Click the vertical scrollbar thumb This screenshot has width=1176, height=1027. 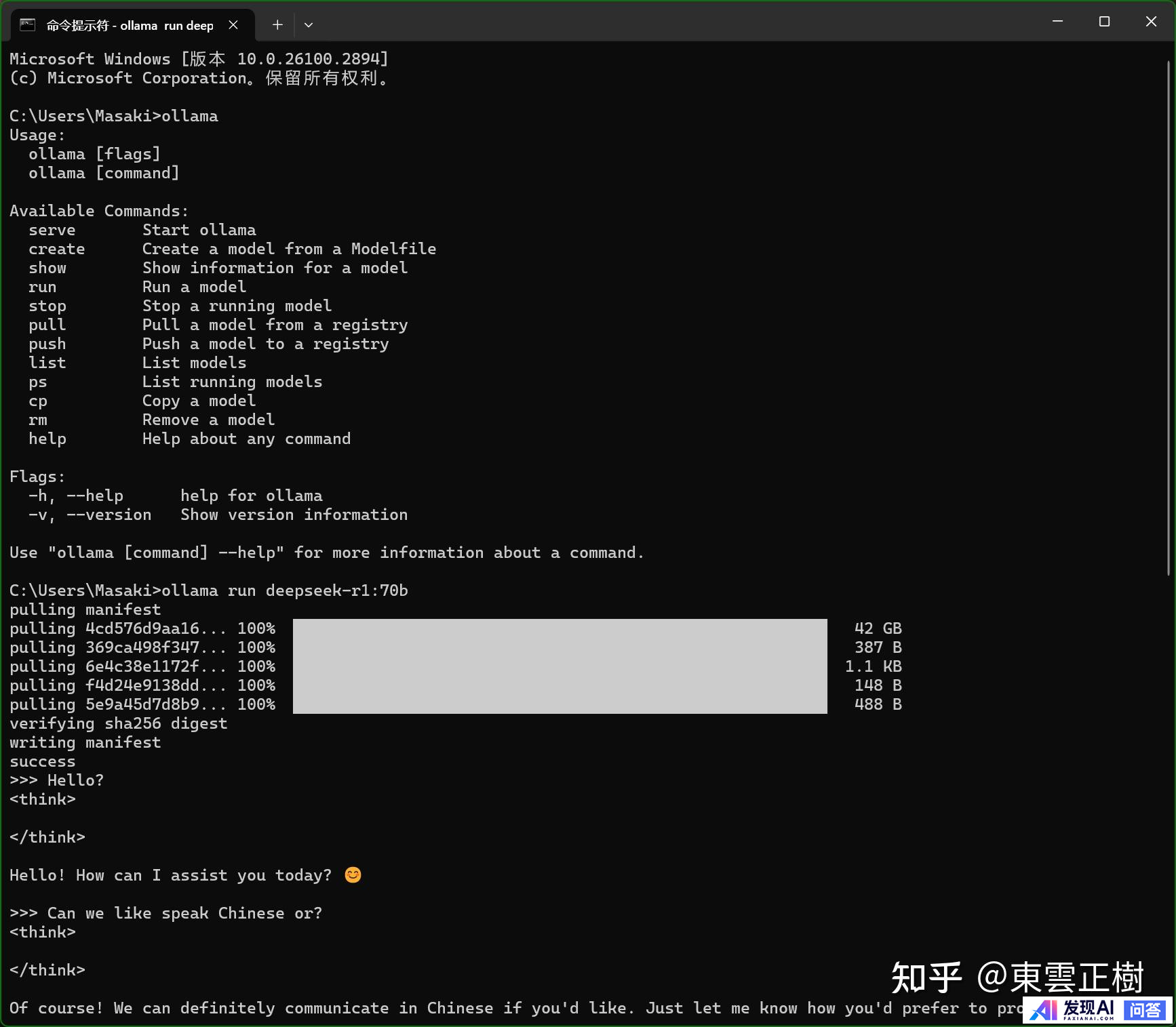click(1169, 319)
